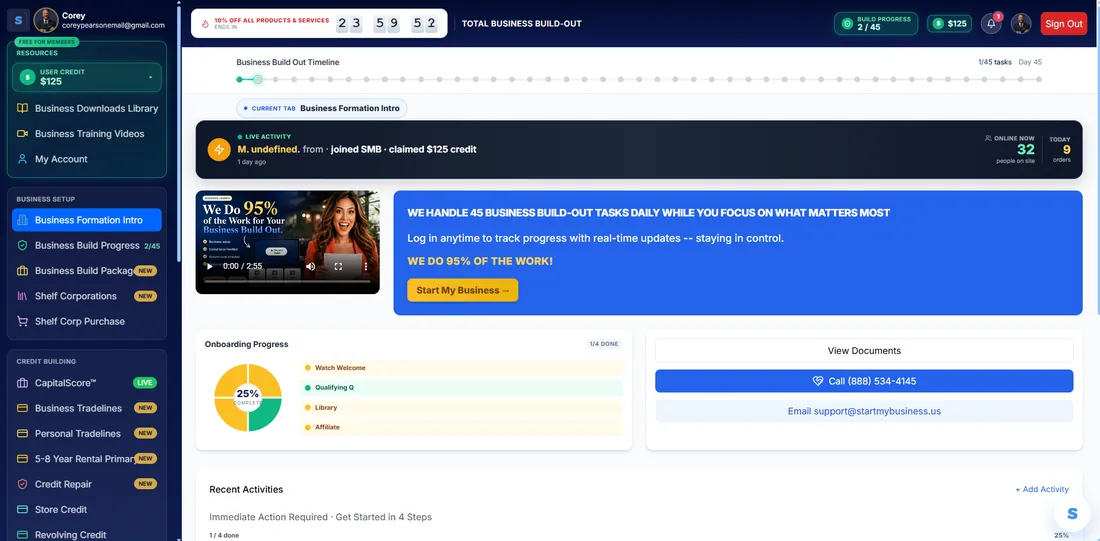Click the Business Build Progress shield icon
Screen dimensions: 1100x541
(x=22, y=246)
